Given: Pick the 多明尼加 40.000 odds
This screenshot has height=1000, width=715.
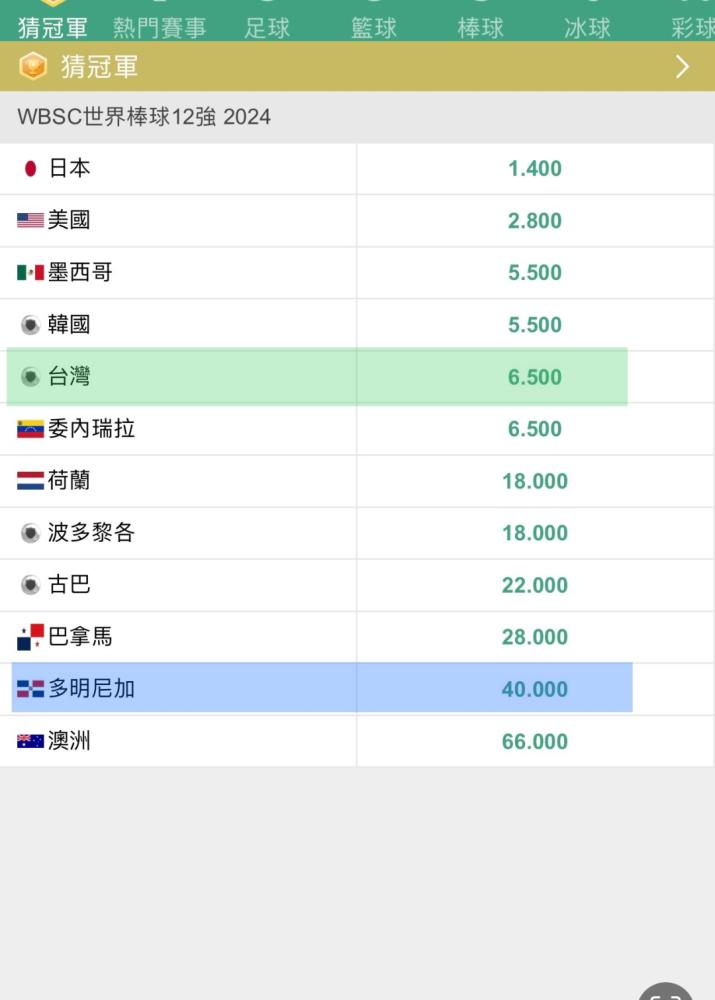Looking at the screenshot, I should 534,689.
